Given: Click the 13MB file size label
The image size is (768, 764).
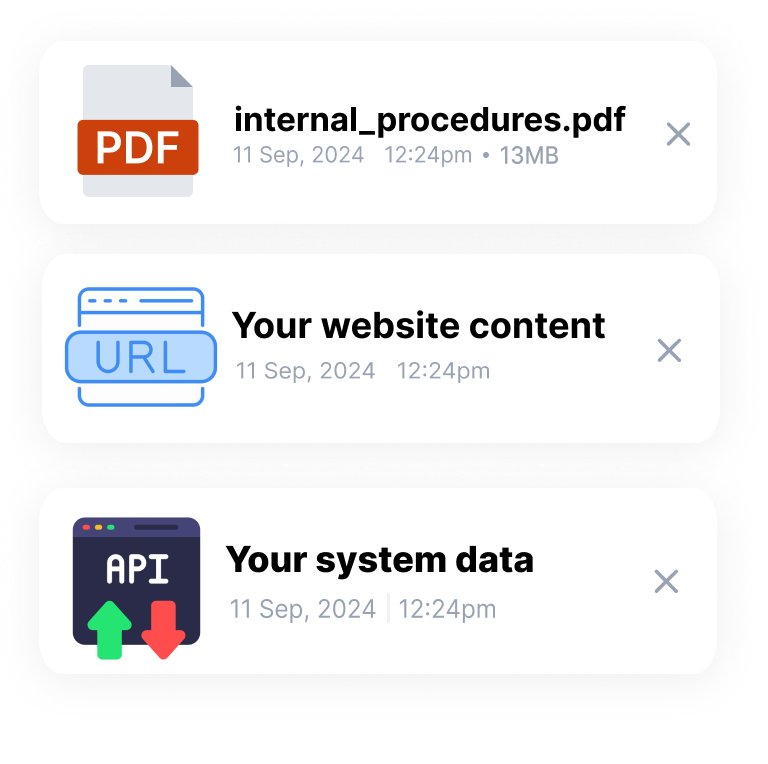Looking at the screenshot, I should tap(529, 156).
